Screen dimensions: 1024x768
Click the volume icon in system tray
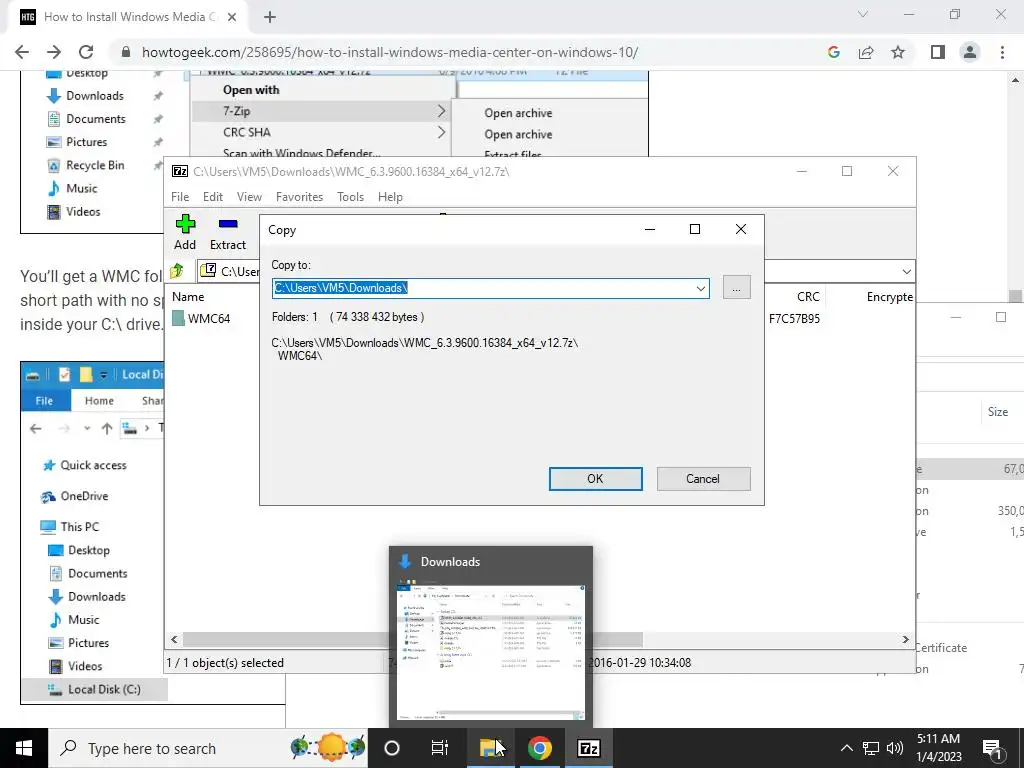coord(895,748)
